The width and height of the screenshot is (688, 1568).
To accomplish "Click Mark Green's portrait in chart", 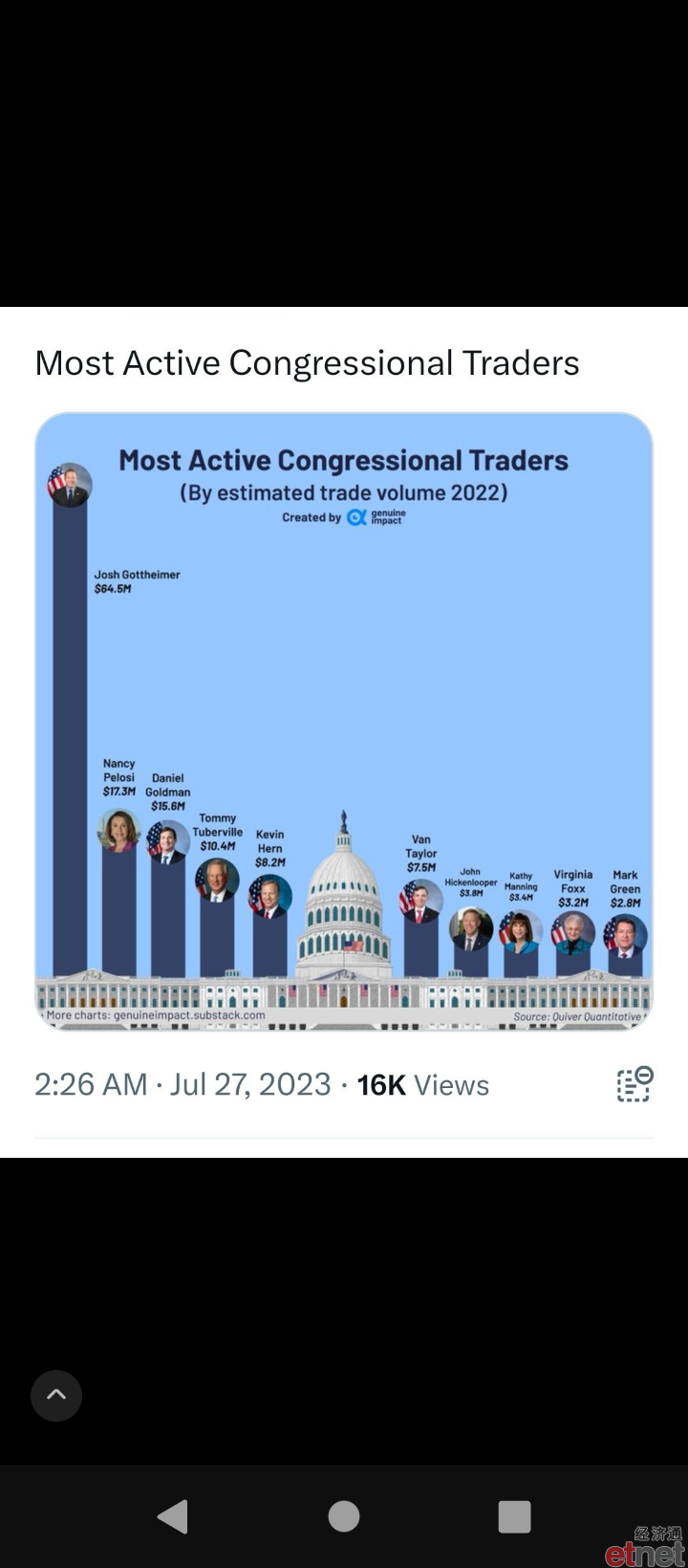I will [626, 936].
